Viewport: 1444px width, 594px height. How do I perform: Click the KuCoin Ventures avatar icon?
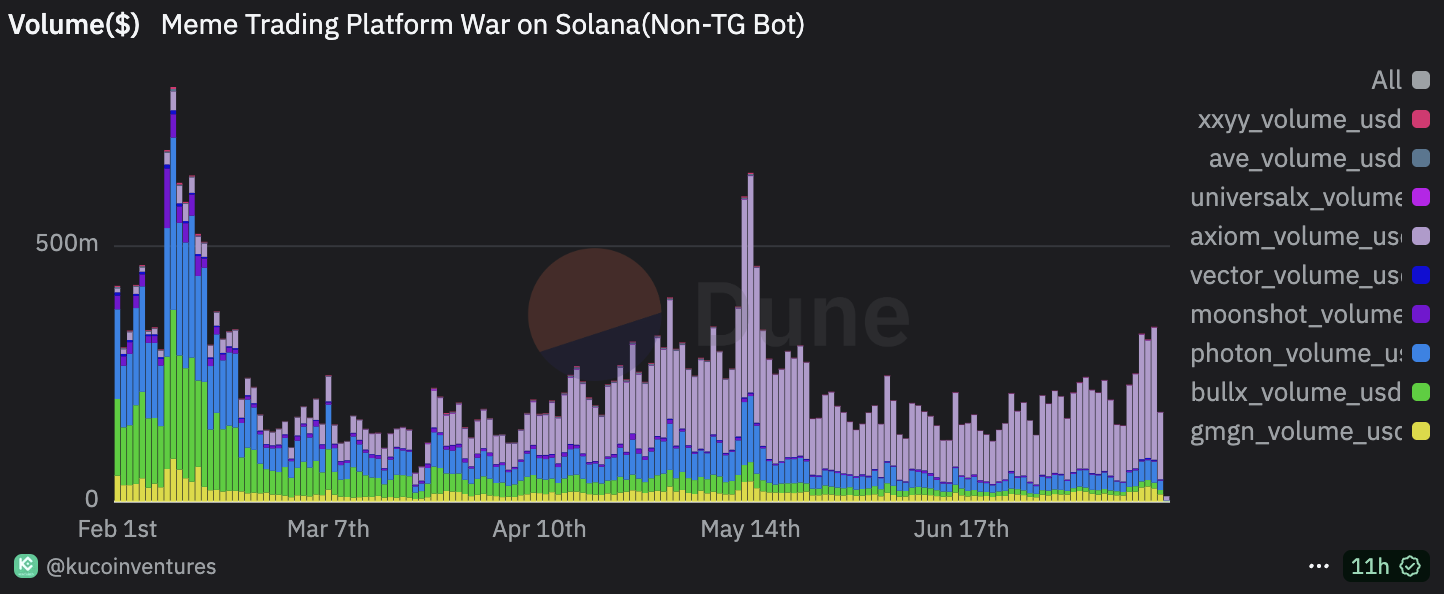click(x=26, y=567)
